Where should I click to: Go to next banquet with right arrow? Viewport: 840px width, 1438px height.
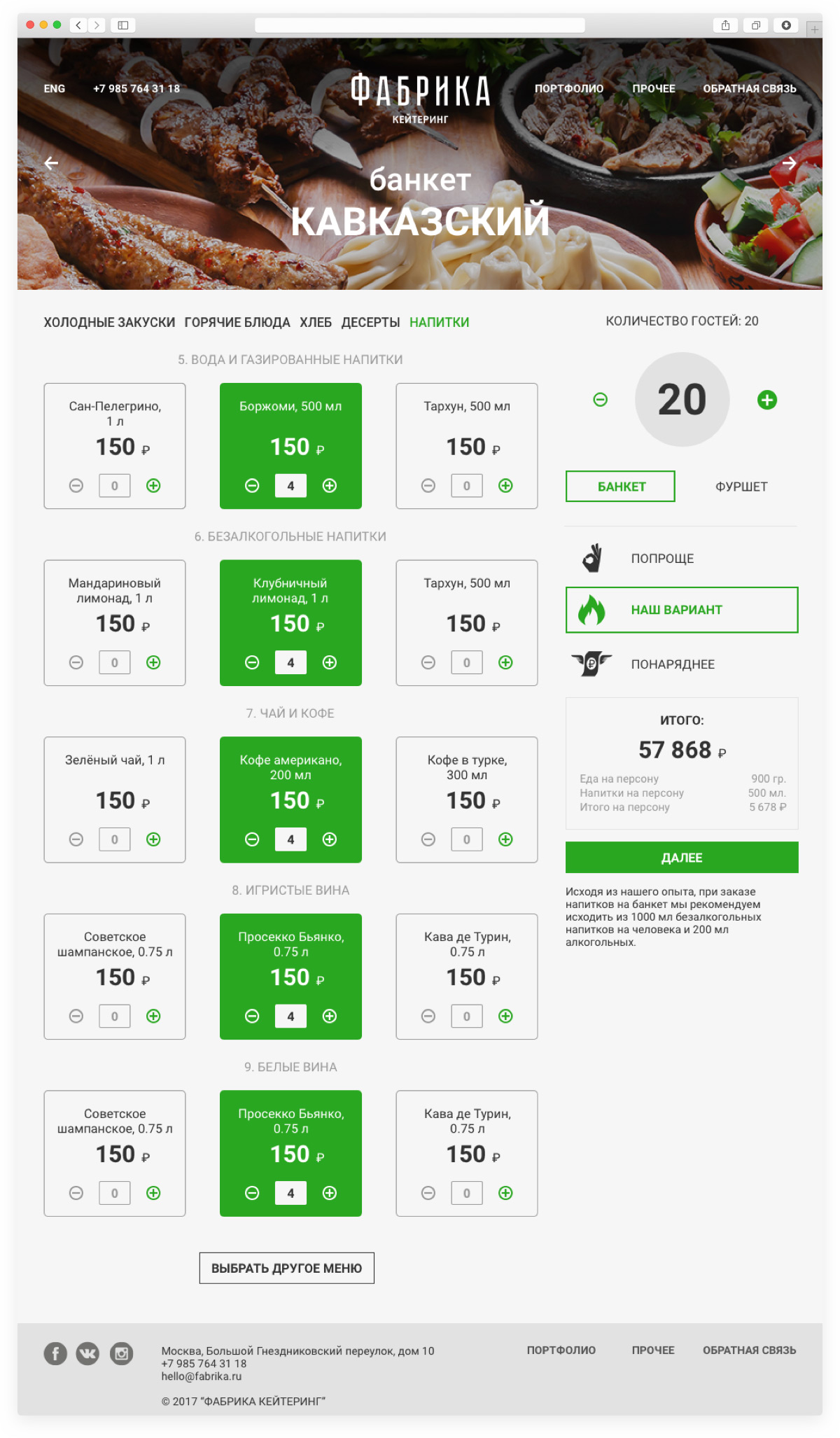pyautogui.click(x=790, y=163)
